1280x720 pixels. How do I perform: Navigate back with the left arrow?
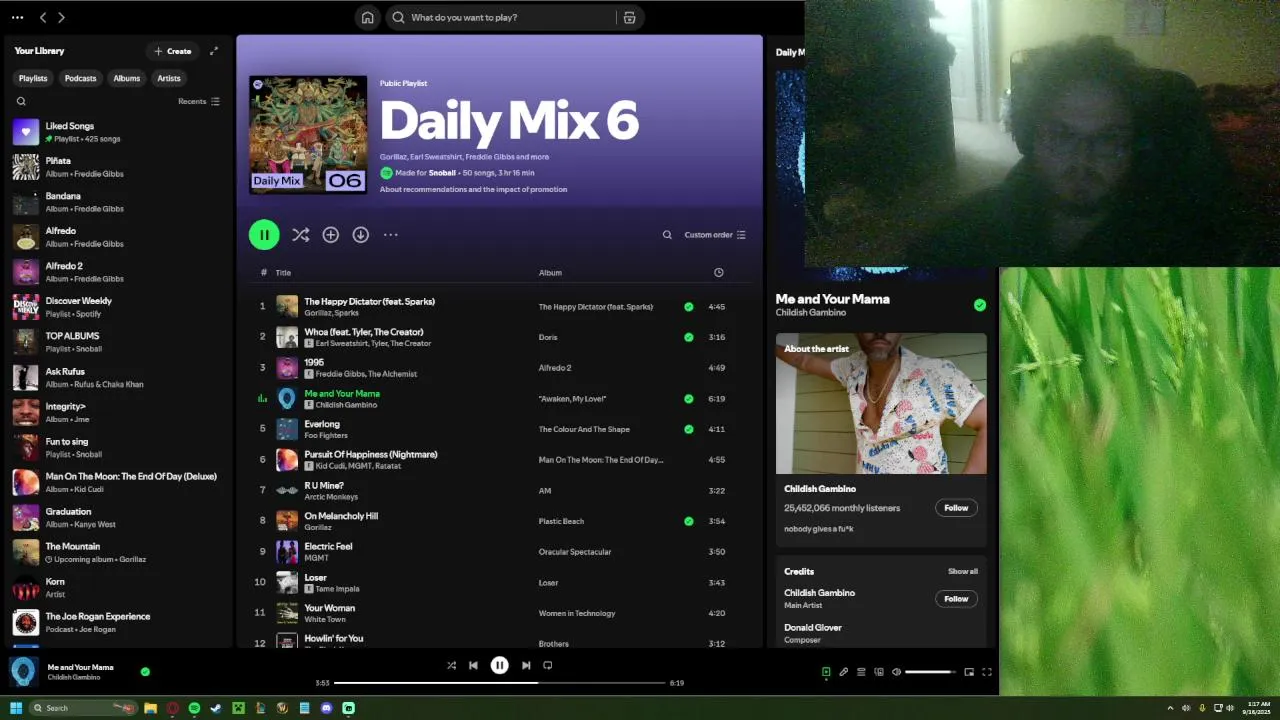[x=43, y=17]
